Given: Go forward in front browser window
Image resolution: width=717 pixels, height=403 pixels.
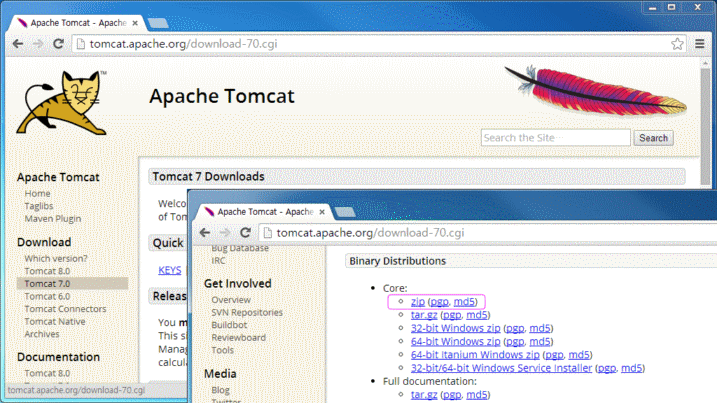Looking at the screenshot, I should (225, 233).
